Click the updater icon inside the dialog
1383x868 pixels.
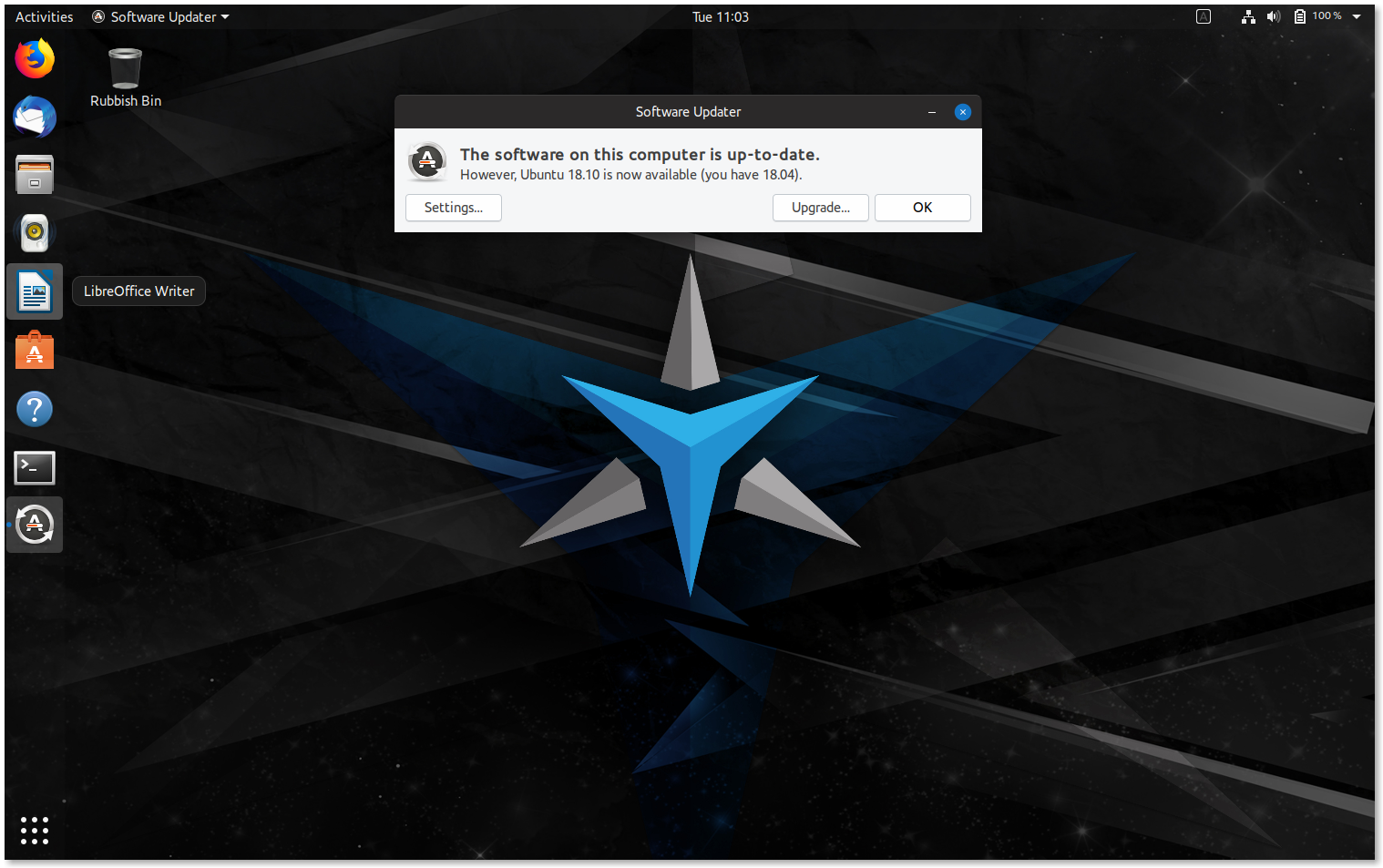[427, 162]
